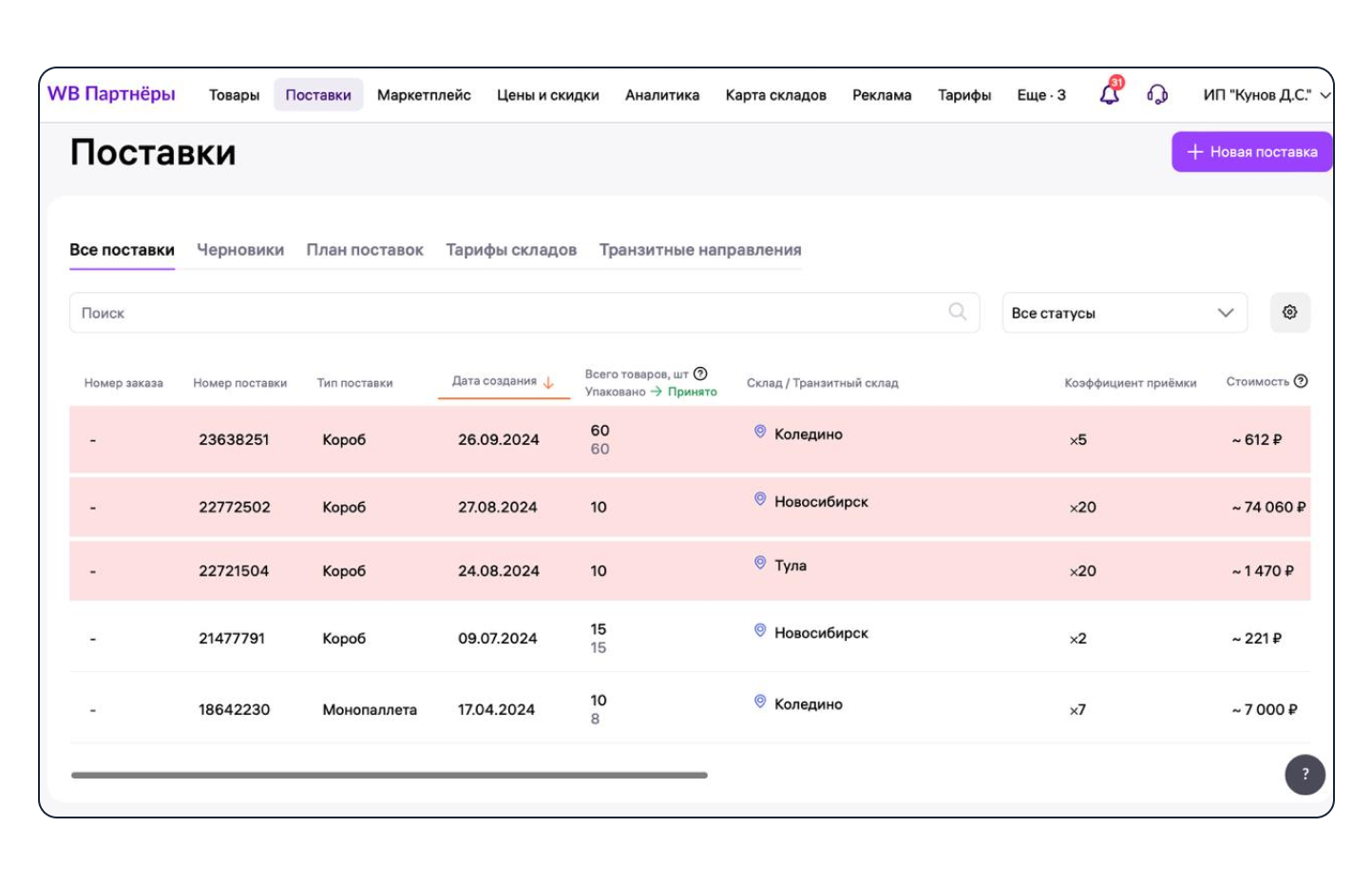Click the ×2 acceptance coefficient

pyautogui.click(x=1078, y=638)
